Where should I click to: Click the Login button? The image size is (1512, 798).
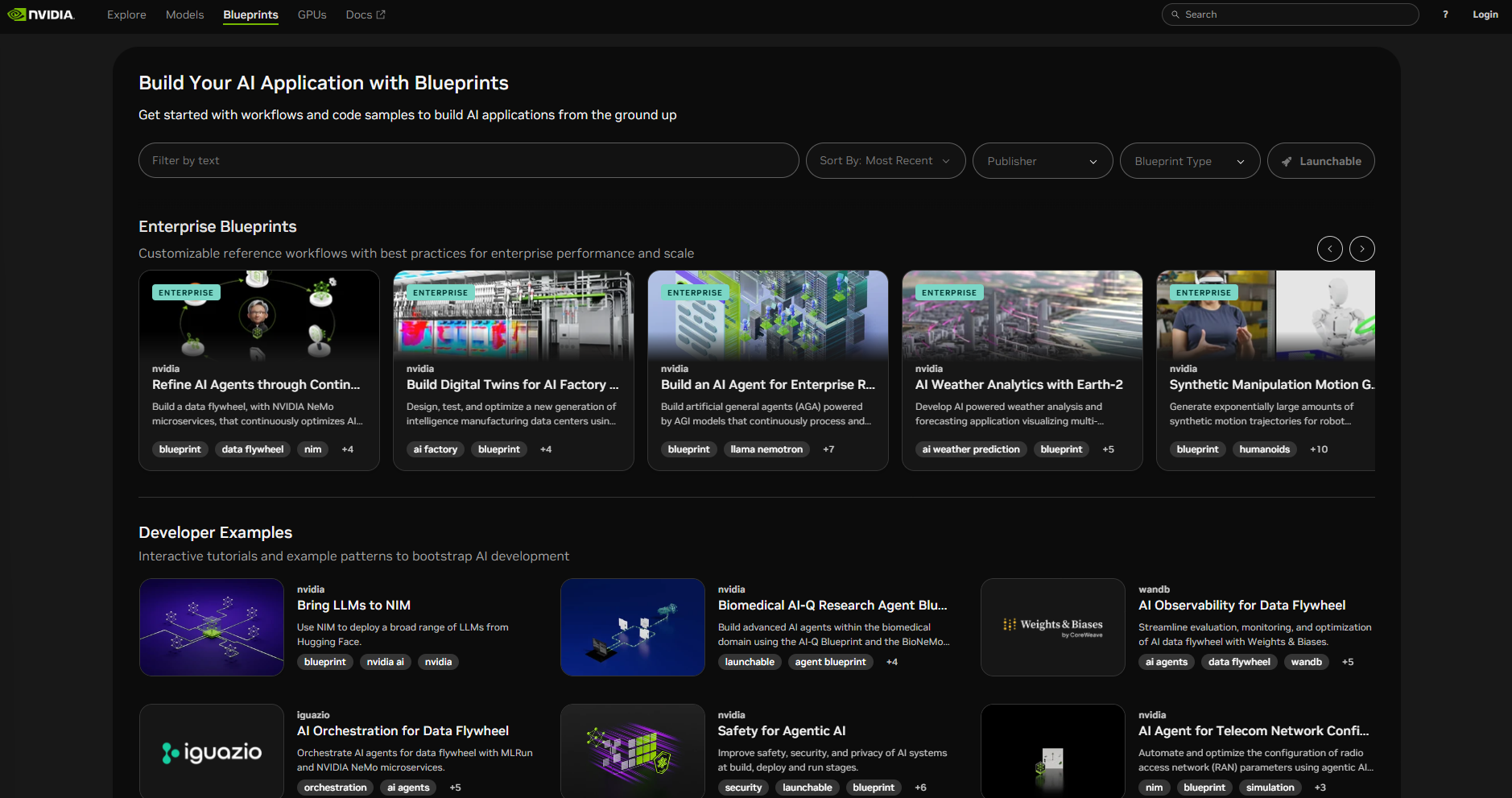pyautogui.click(x=1485, y=14)
